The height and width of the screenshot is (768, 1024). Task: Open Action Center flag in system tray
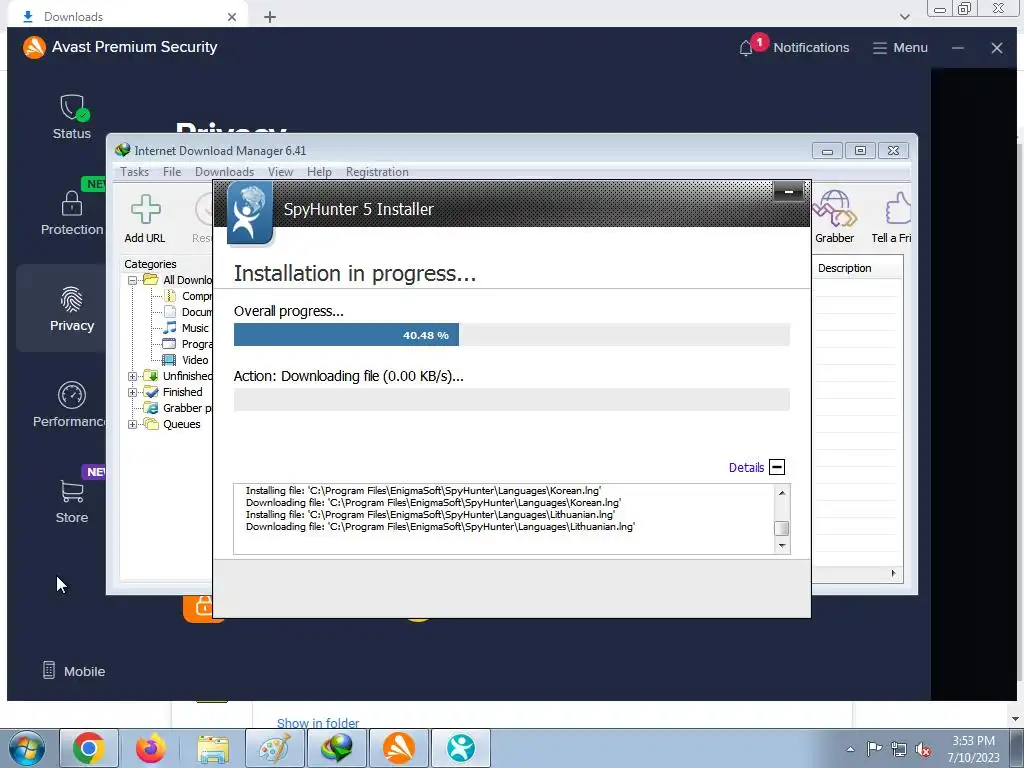pos(874,749)
